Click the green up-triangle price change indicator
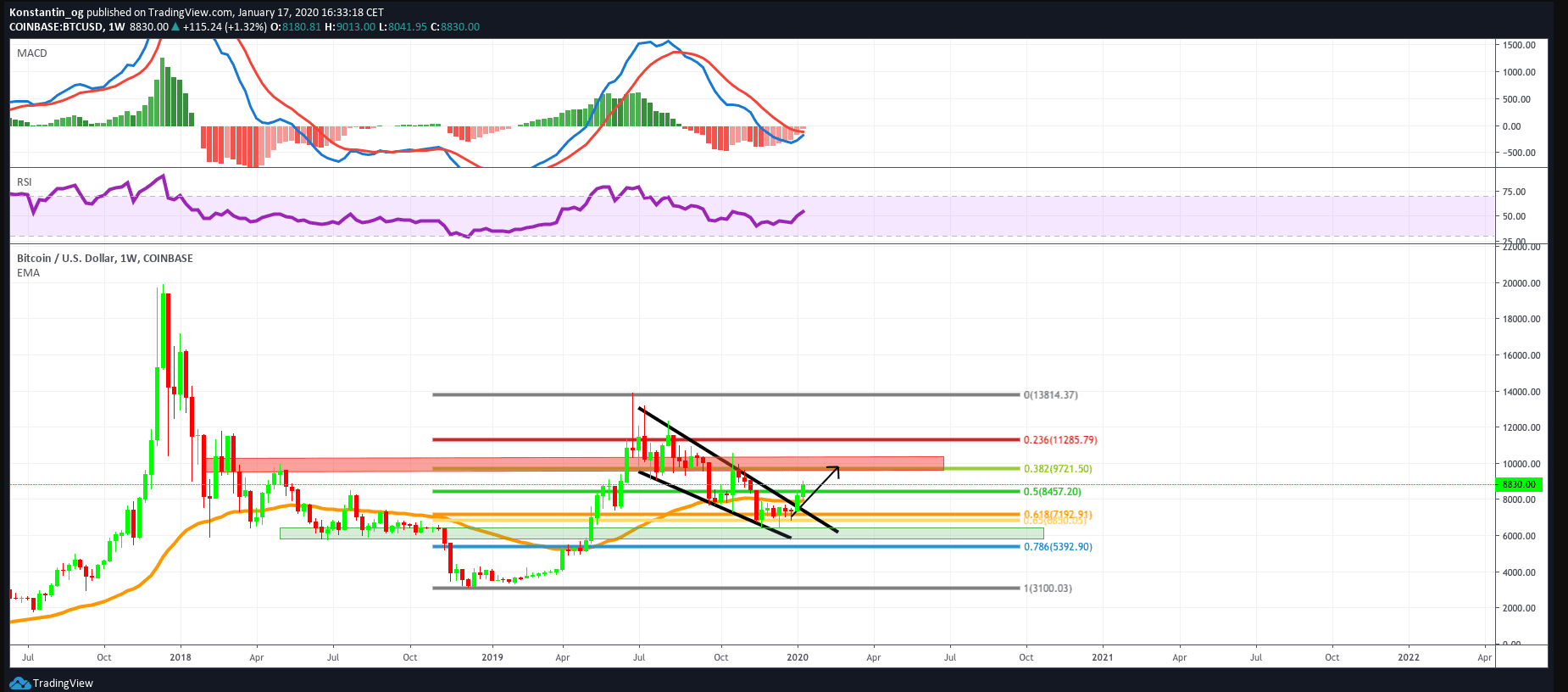Screen dimensions: 1568x692 click(x=175, y=27)
